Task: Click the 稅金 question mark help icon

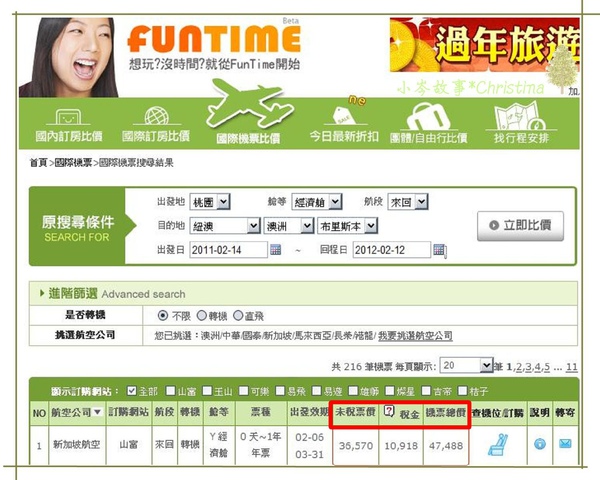Action: pos(388,411)
